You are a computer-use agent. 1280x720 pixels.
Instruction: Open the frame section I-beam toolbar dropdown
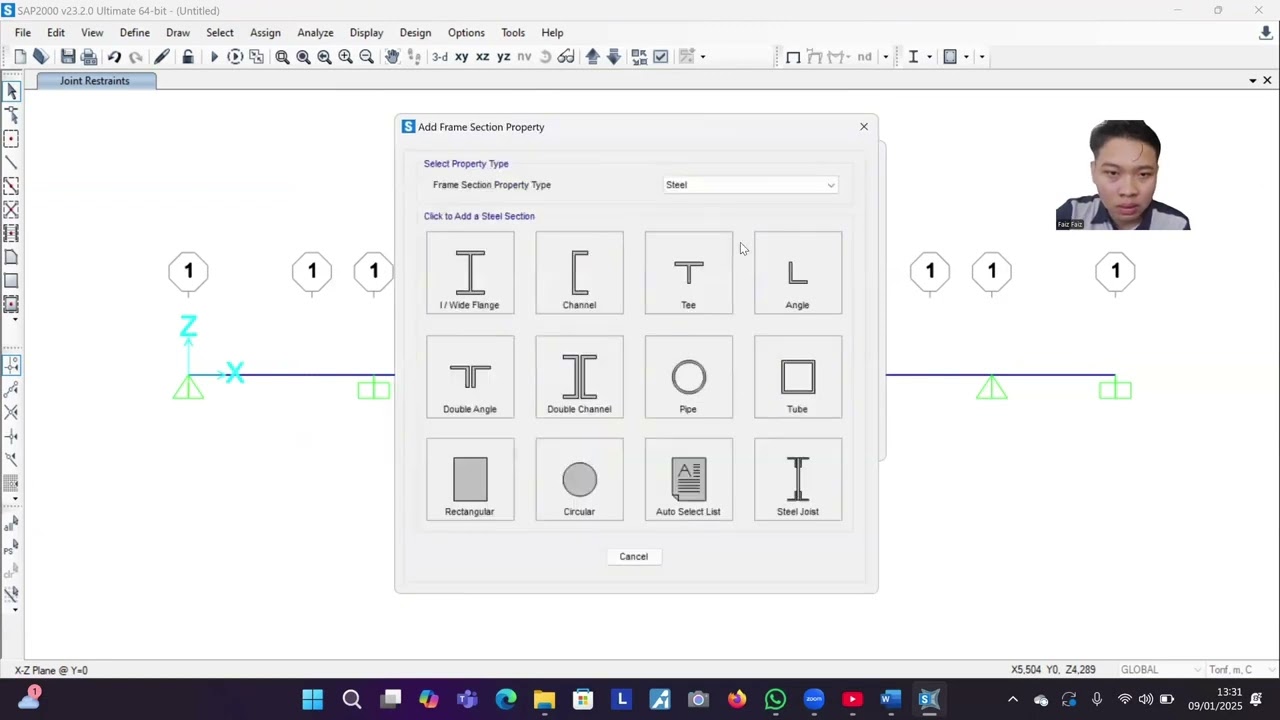[x=929, y=57]
